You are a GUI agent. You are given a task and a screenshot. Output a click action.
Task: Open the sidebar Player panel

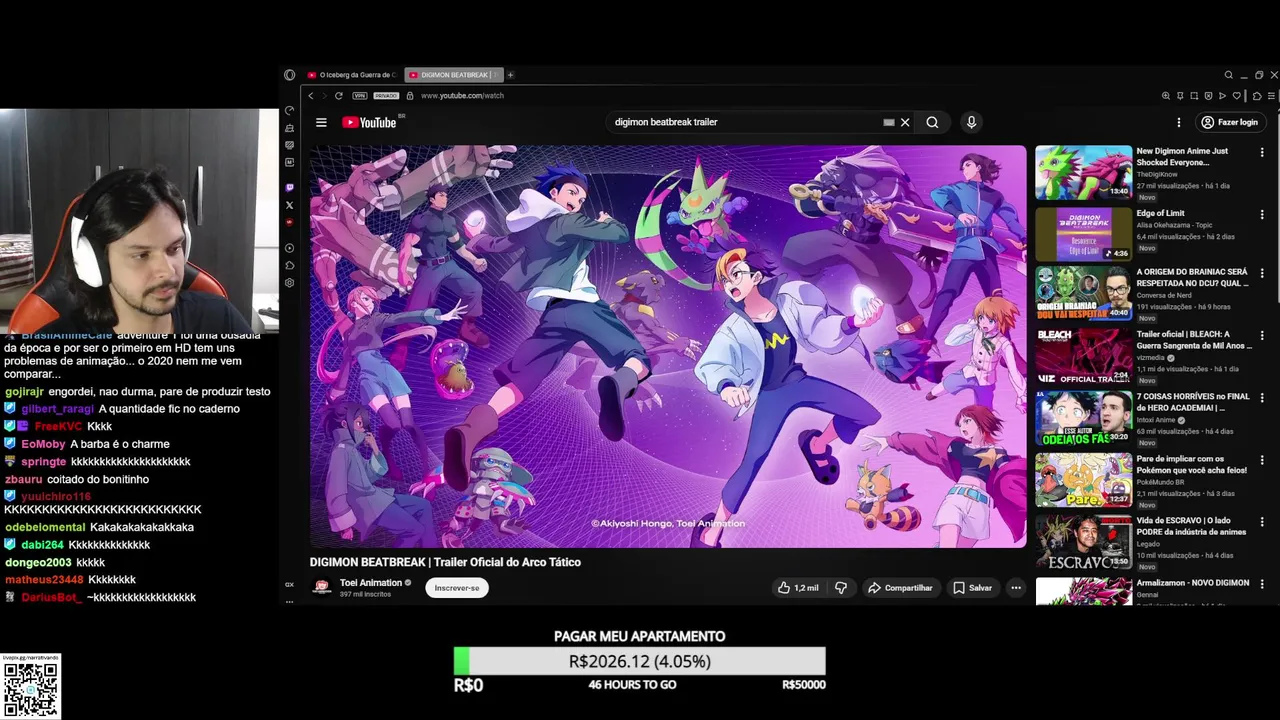[289, 248]
